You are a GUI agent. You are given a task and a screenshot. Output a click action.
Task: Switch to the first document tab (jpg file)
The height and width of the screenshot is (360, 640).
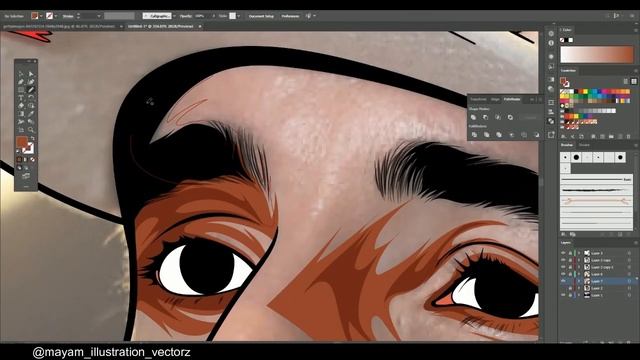59,26
